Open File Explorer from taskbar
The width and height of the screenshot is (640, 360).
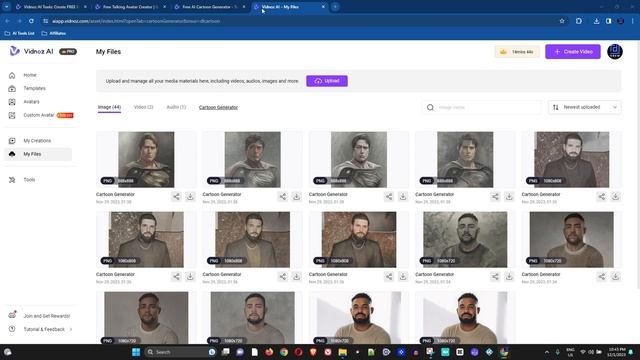(342, 352)
